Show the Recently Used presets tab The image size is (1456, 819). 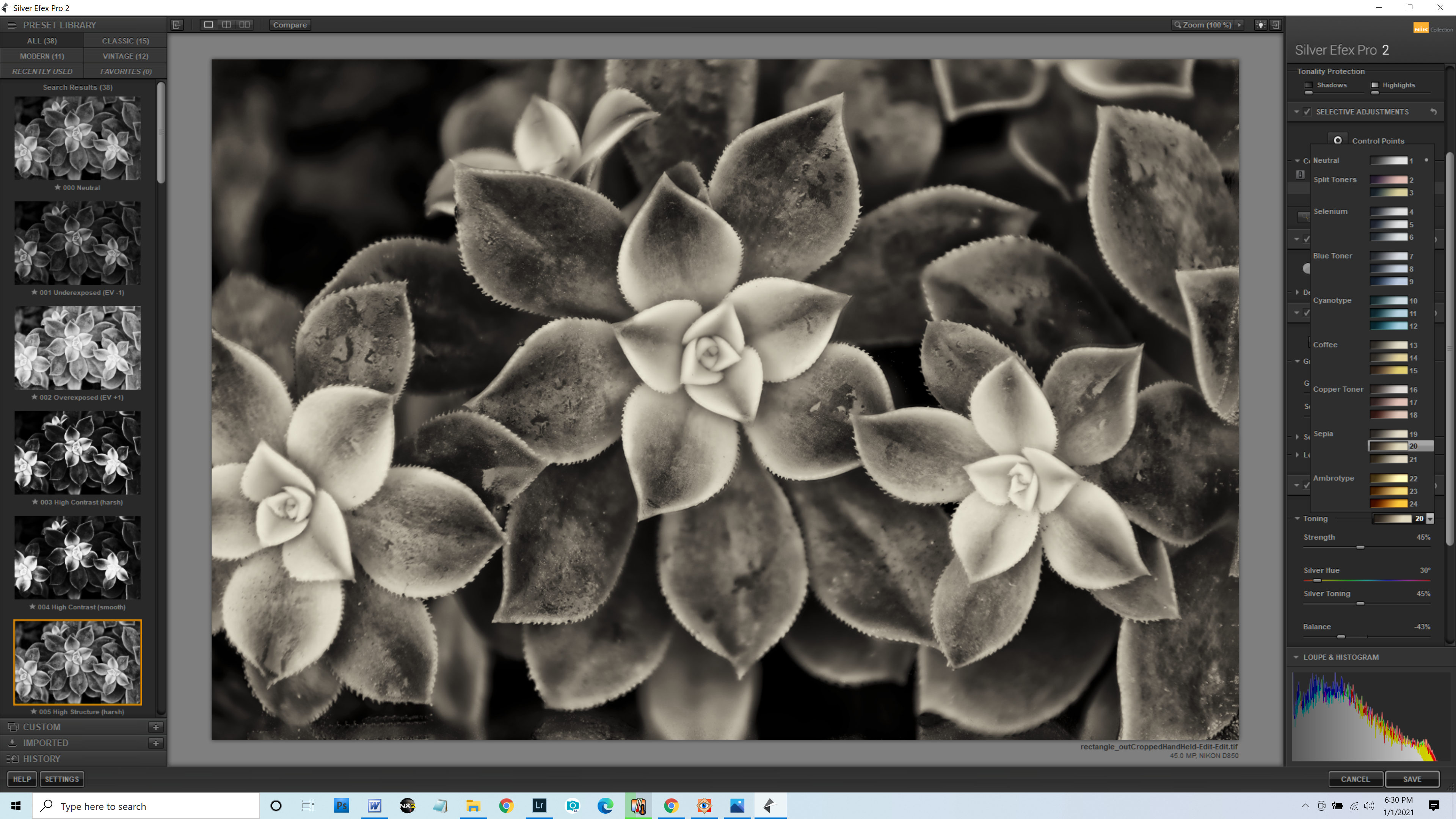coord(42,71)
